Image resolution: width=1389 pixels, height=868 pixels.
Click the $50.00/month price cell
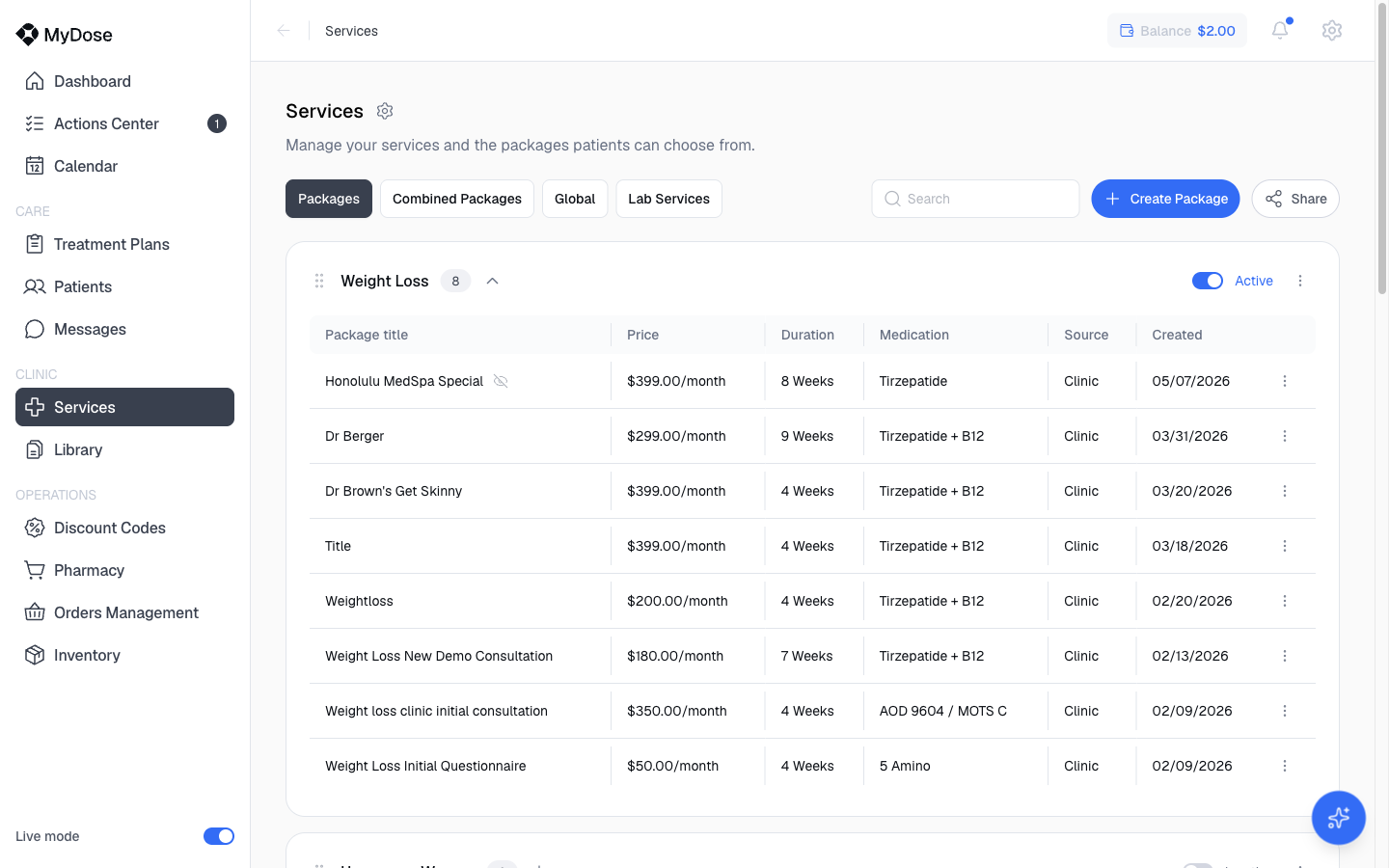(672, 766)
